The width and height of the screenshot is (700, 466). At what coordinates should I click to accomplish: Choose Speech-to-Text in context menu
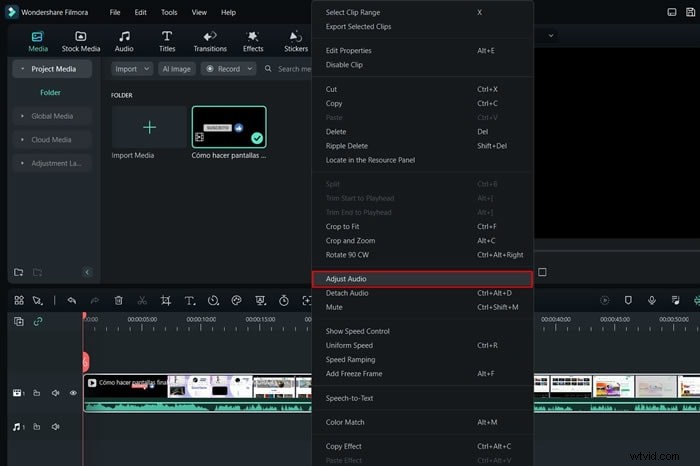pos(422,398)
